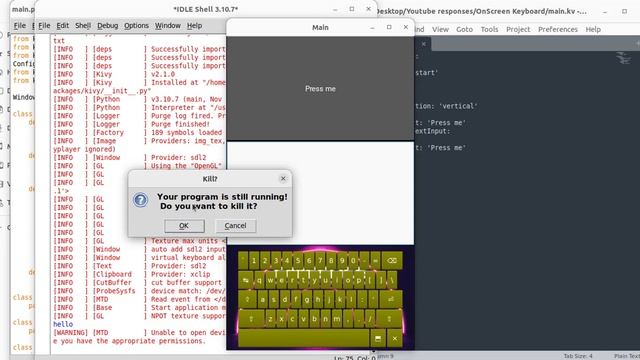The width and height of the screenshot is (640, 360).
Task: Click the Sublime Text minimap
Action: pyautogui.click(x=624, y=59)
